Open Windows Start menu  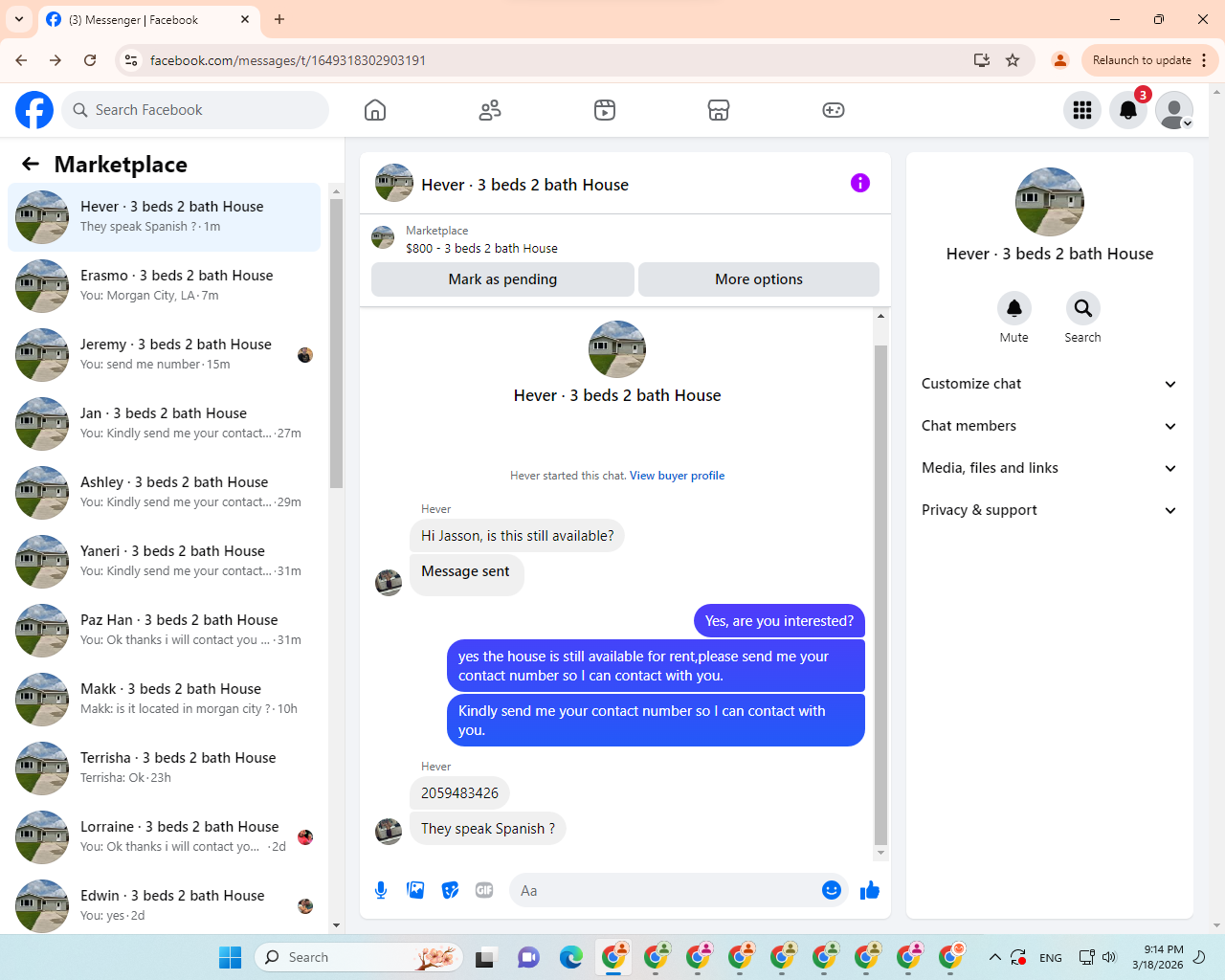[231, 957]
